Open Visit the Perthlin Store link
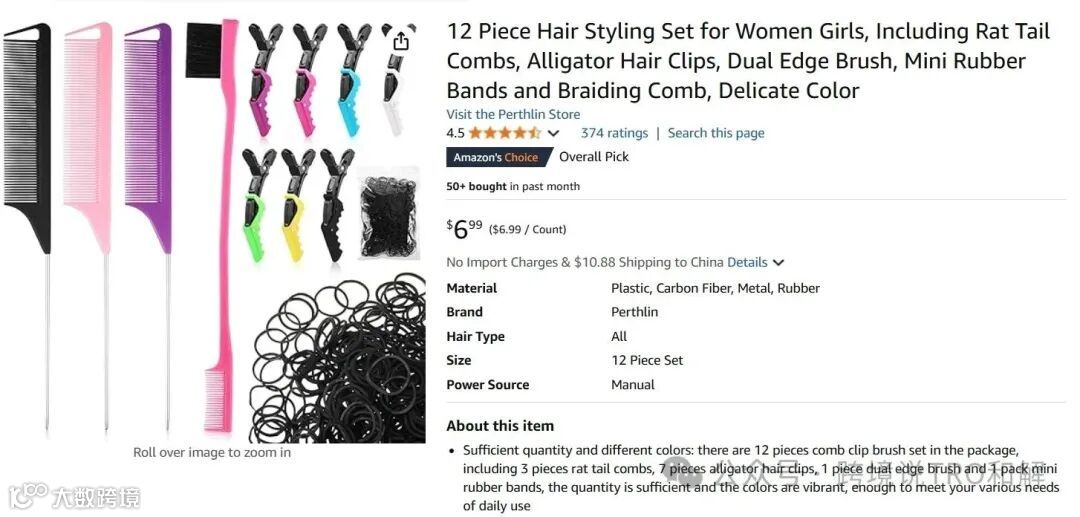Viewport: 1080px width, 517px height. (513, 114)
